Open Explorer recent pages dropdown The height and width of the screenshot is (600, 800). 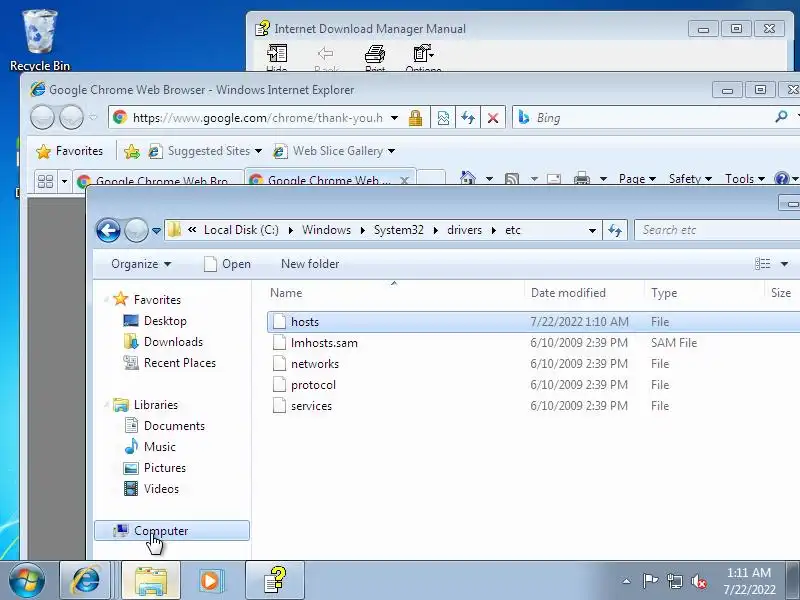coord(157,231)
